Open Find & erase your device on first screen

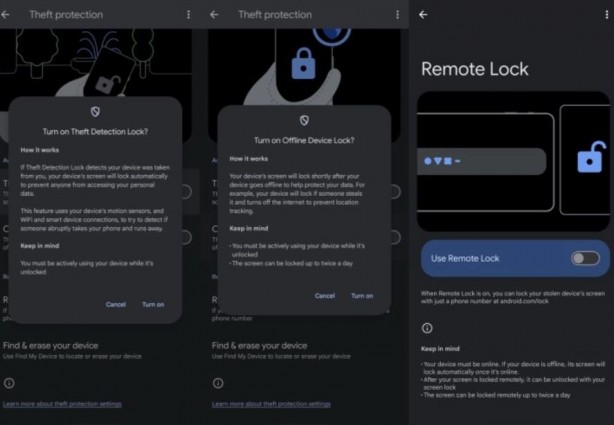pos(72,350)
